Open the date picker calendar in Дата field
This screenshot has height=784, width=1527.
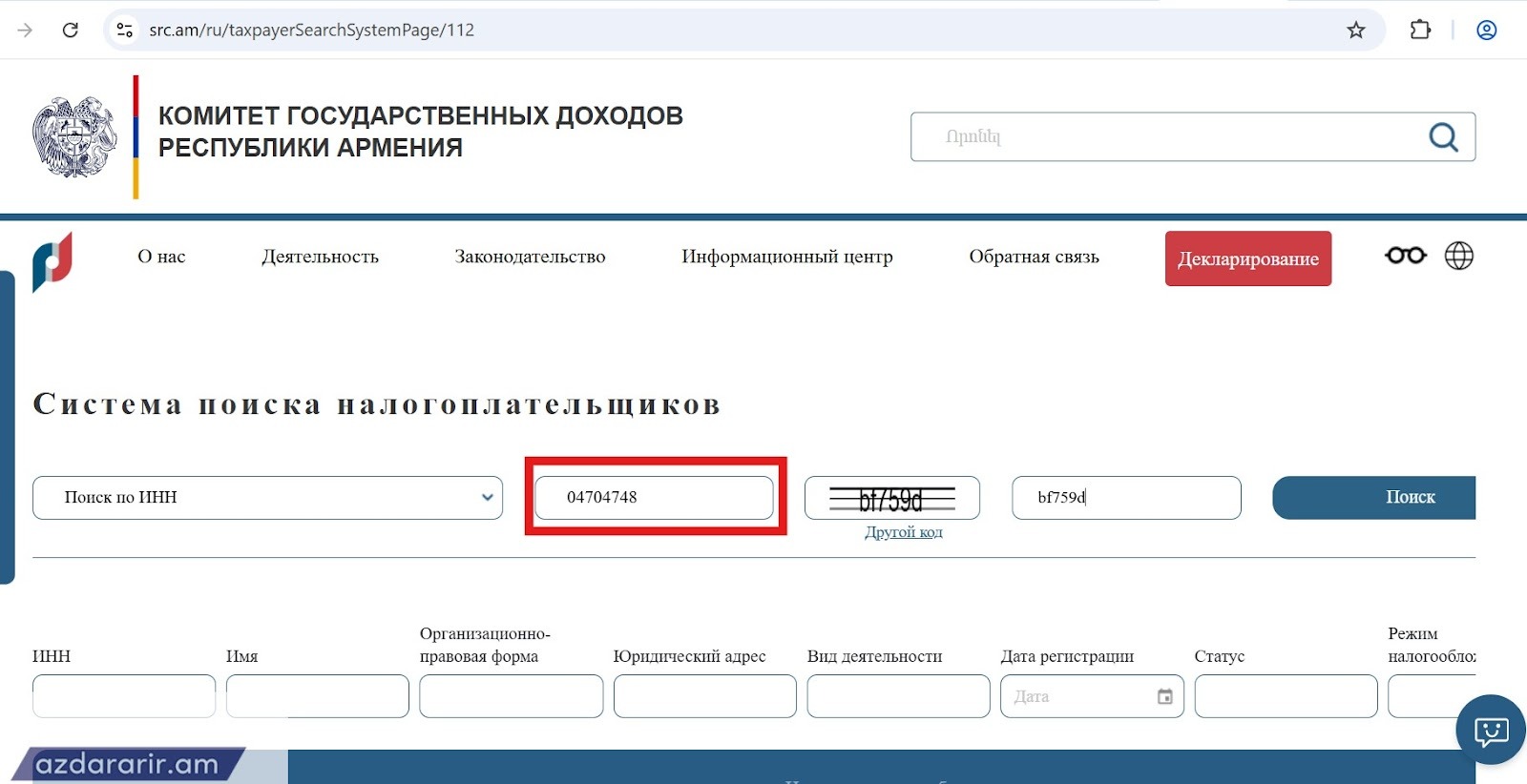pyautogui.click(x=1164, y=696)
